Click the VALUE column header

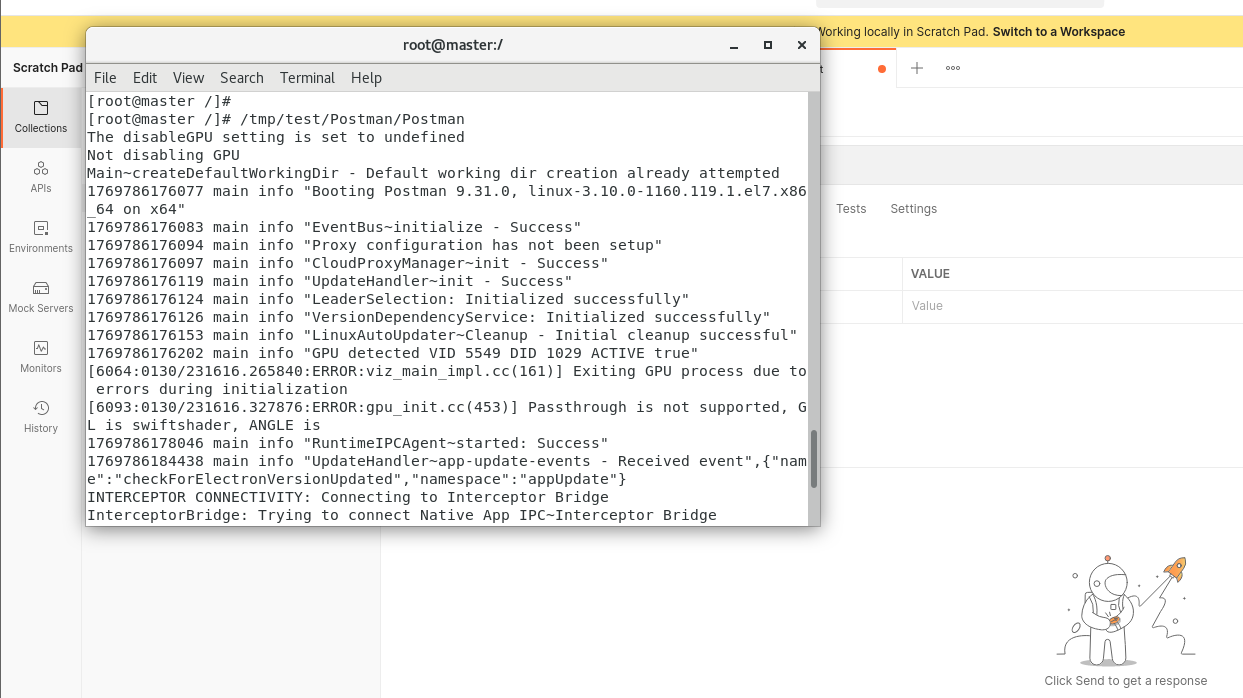coord(931,274)
